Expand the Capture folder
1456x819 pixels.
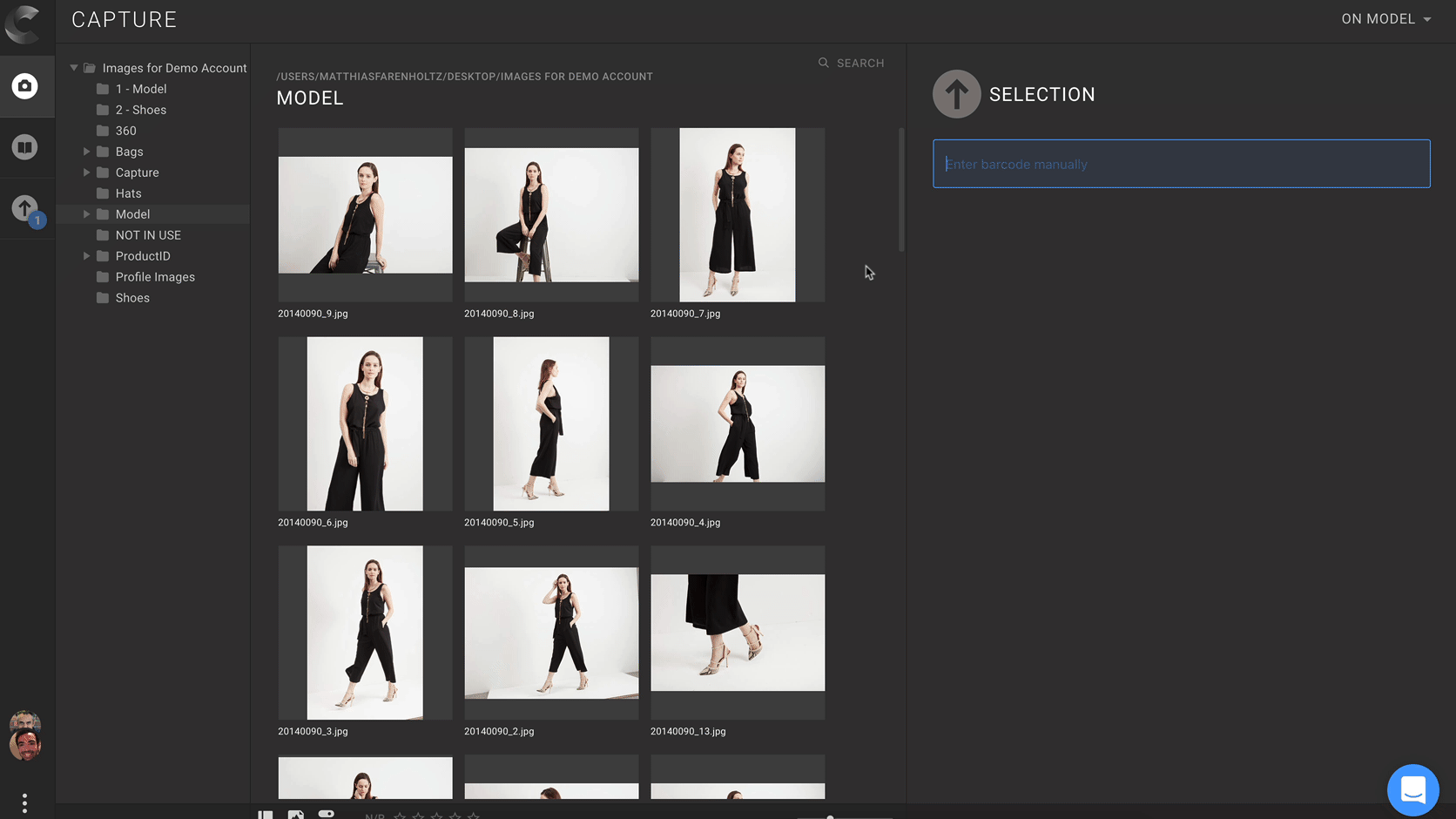click(x=86, y=173)
